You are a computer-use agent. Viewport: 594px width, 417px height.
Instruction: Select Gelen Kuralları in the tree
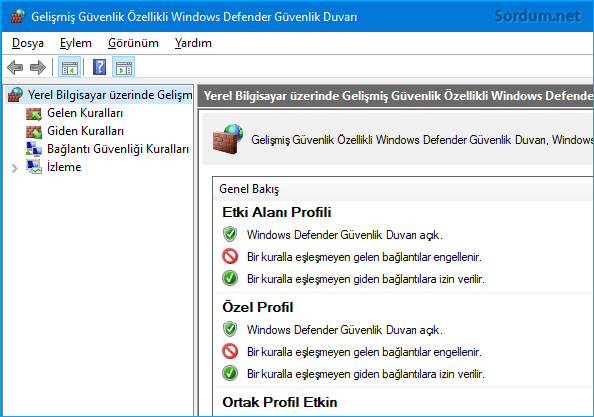click(x=85, y=113)
